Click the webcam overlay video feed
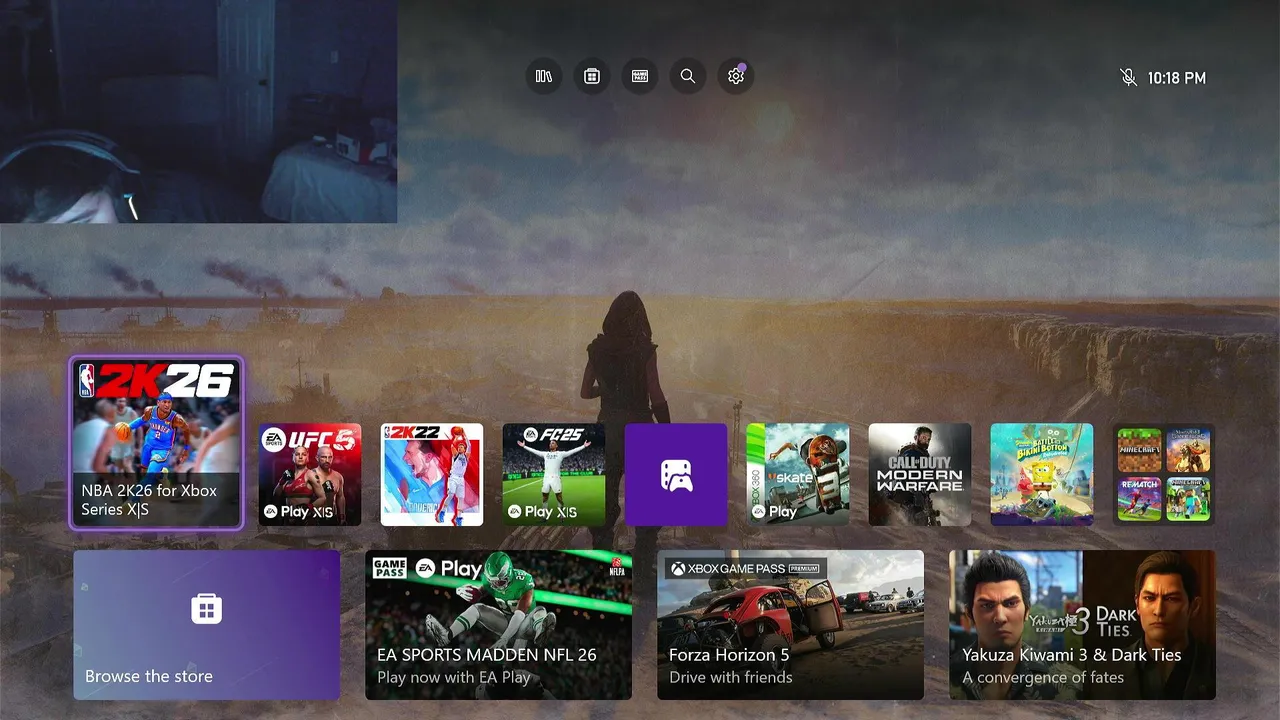 pyautogui.click(x=198, y=111)
